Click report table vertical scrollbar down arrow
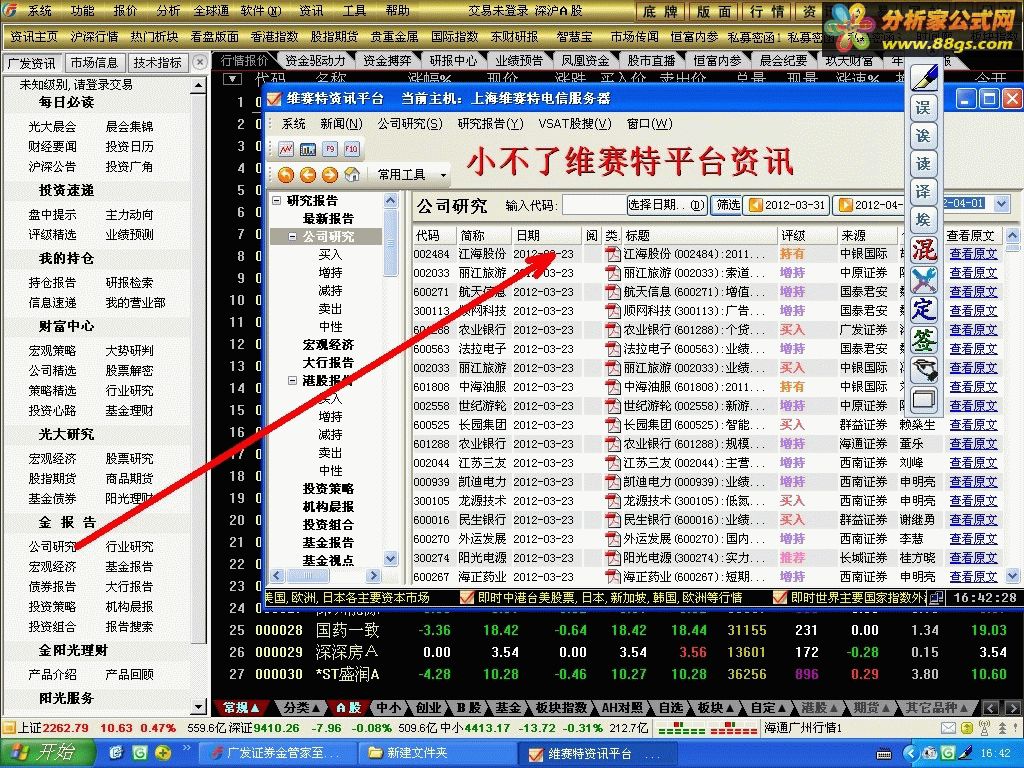 (x=1012, y=575)
